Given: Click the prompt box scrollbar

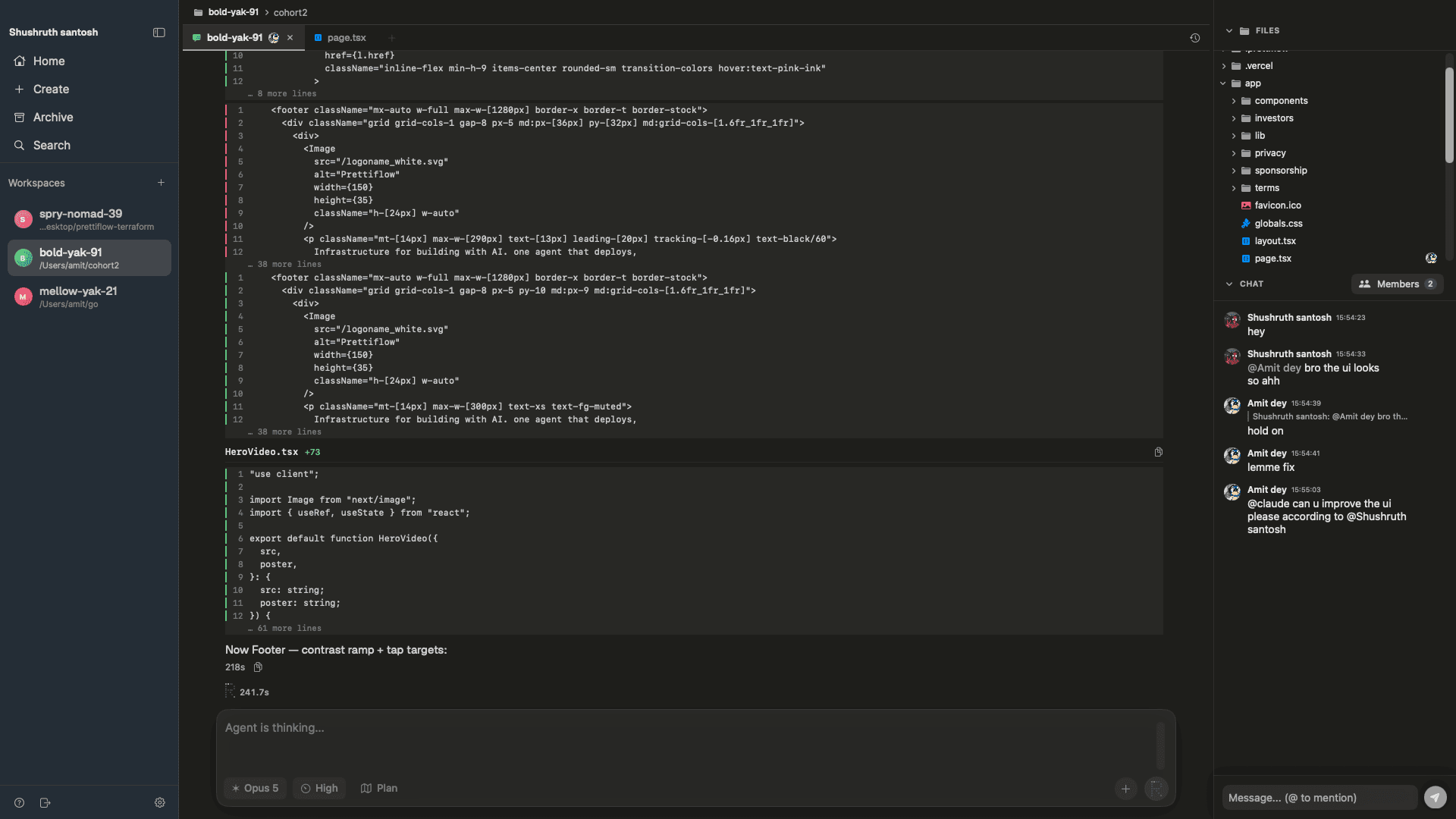Looking at the screenshot, I should pyautogui.click(x=1160, y=746).
